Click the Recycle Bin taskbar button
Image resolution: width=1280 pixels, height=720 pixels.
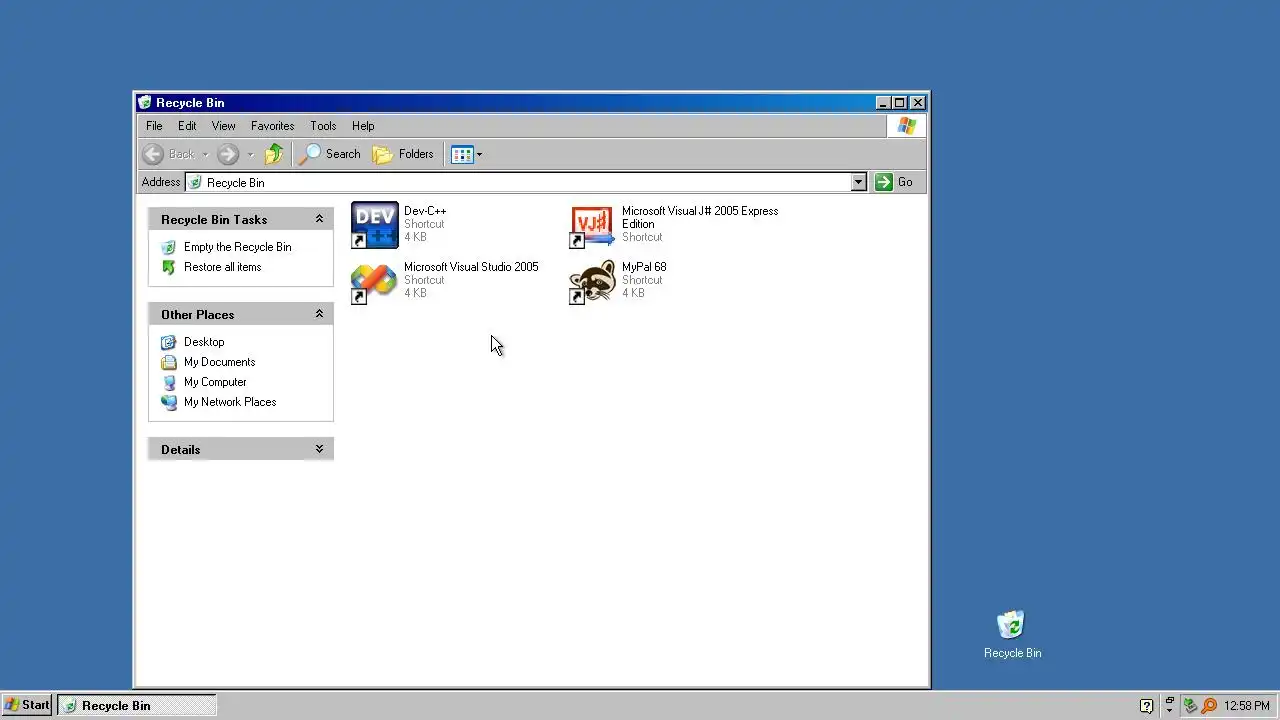pyautogui.click(x=136, y=705)
